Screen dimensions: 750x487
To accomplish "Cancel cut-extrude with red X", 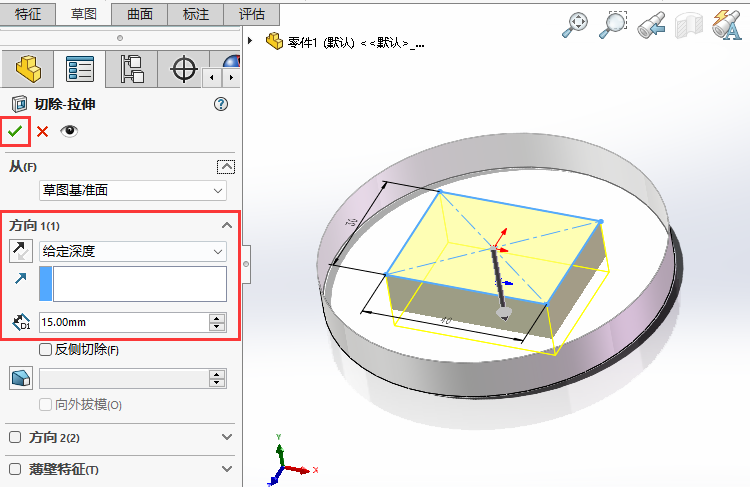I will (43, 131).
